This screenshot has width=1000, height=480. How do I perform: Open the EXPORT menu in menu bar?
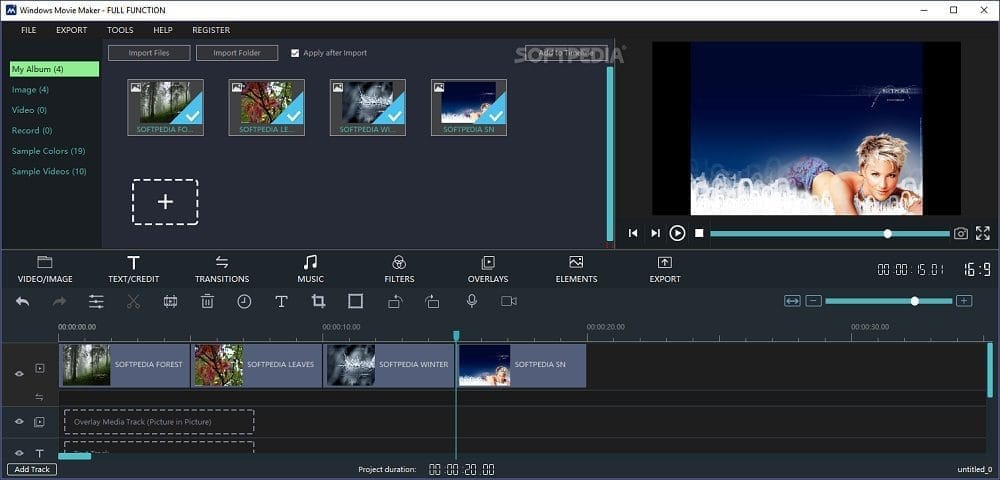pyautogui.click(x=71, y=30)
